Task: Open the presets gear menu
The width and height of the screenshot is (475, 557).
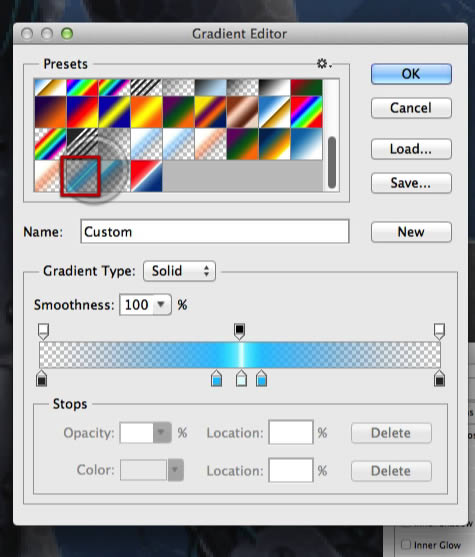Action: pos(324,64)
